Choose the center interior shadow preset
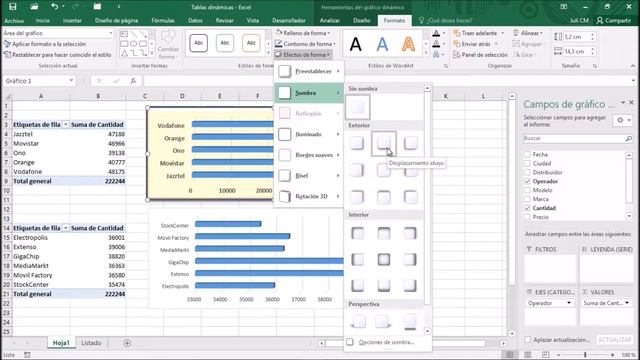The height and width of the screenshot is (360, 640). tap(384, 259)
